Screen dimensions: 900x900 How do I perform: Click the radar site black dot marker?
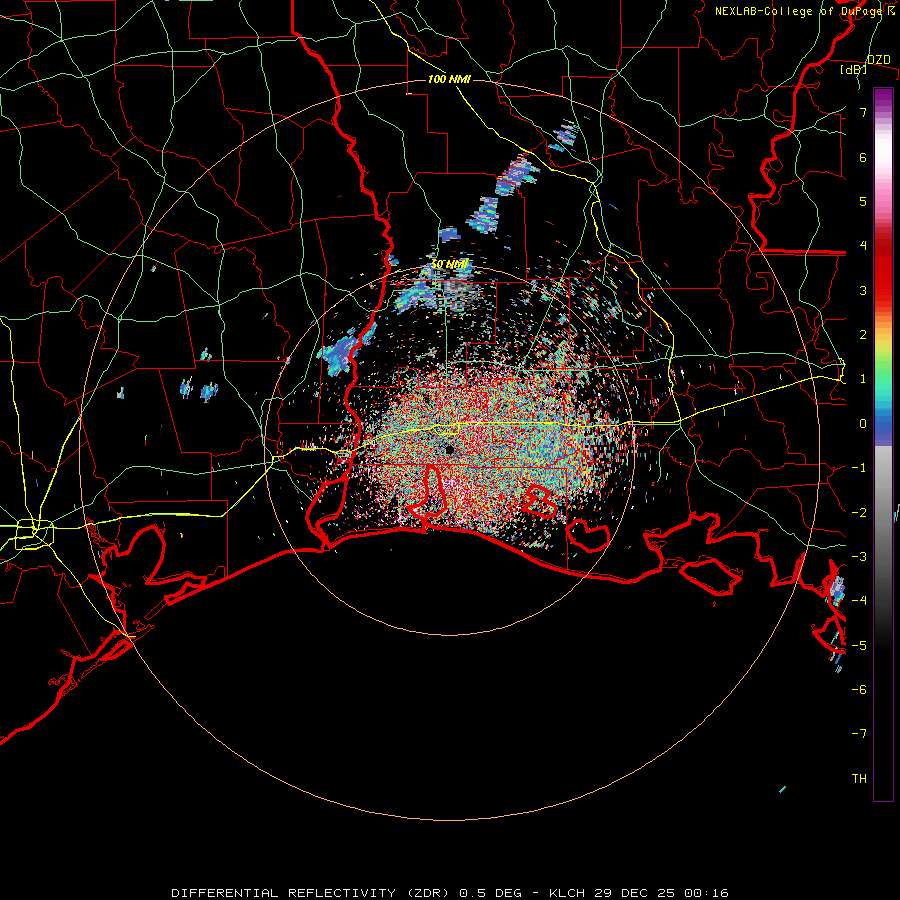coord(449,450)
